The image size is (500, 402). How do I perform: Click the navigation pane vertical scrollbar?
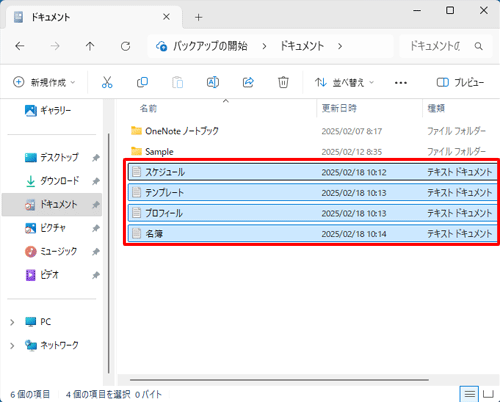[x=109, y=253]
